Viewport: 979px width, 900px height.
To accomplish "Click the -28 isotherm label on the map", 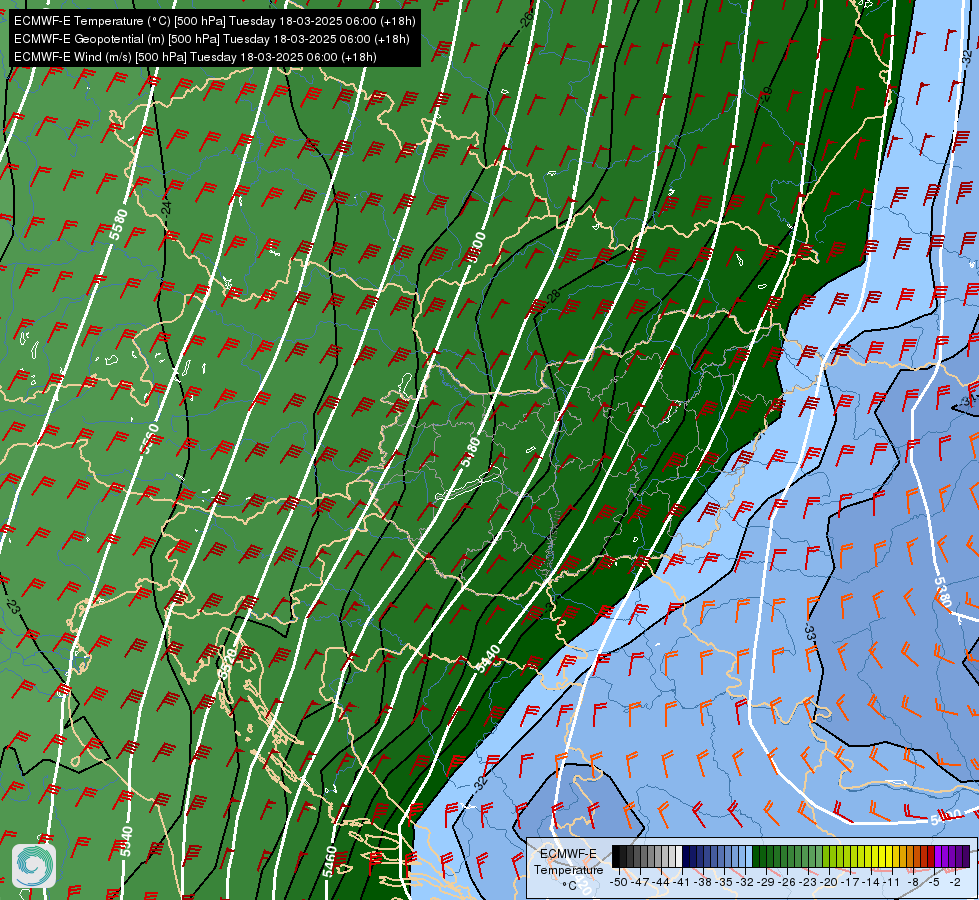I will pos(553,297).
